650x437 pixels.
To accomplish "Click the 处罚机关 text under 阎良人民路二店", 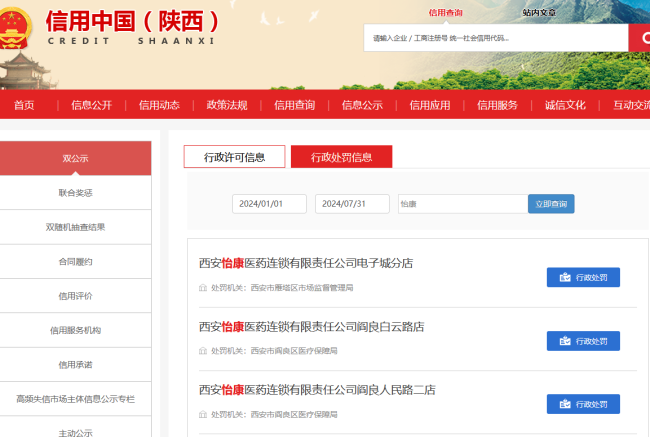I will click(274, 414).
